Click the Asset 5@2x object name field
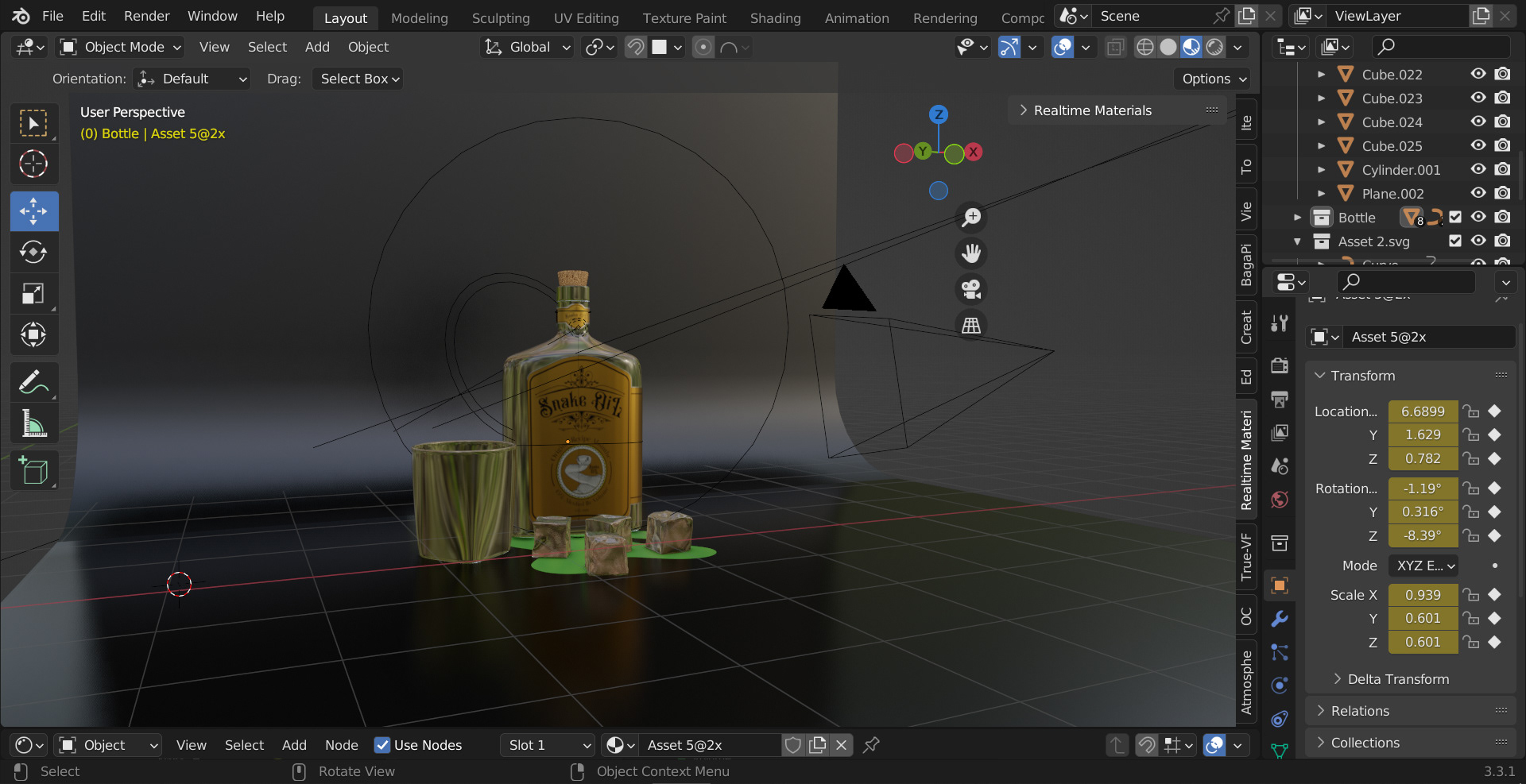The height and width of the screenshot is (784, 1526). (1429, 337)
